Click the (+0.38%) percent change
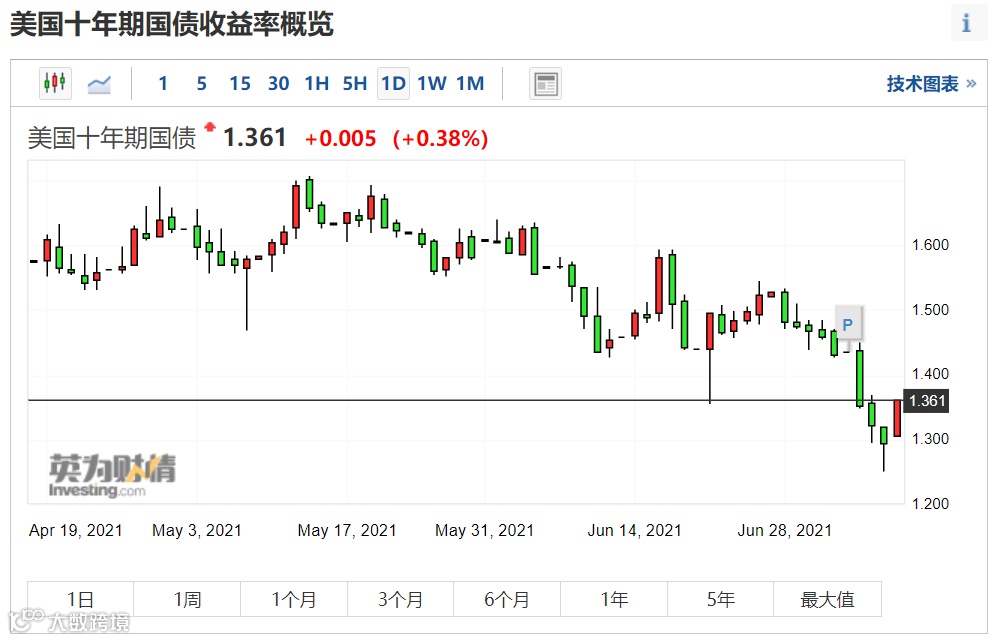This screenshot has width=996, height=640. tap(440, 138)
